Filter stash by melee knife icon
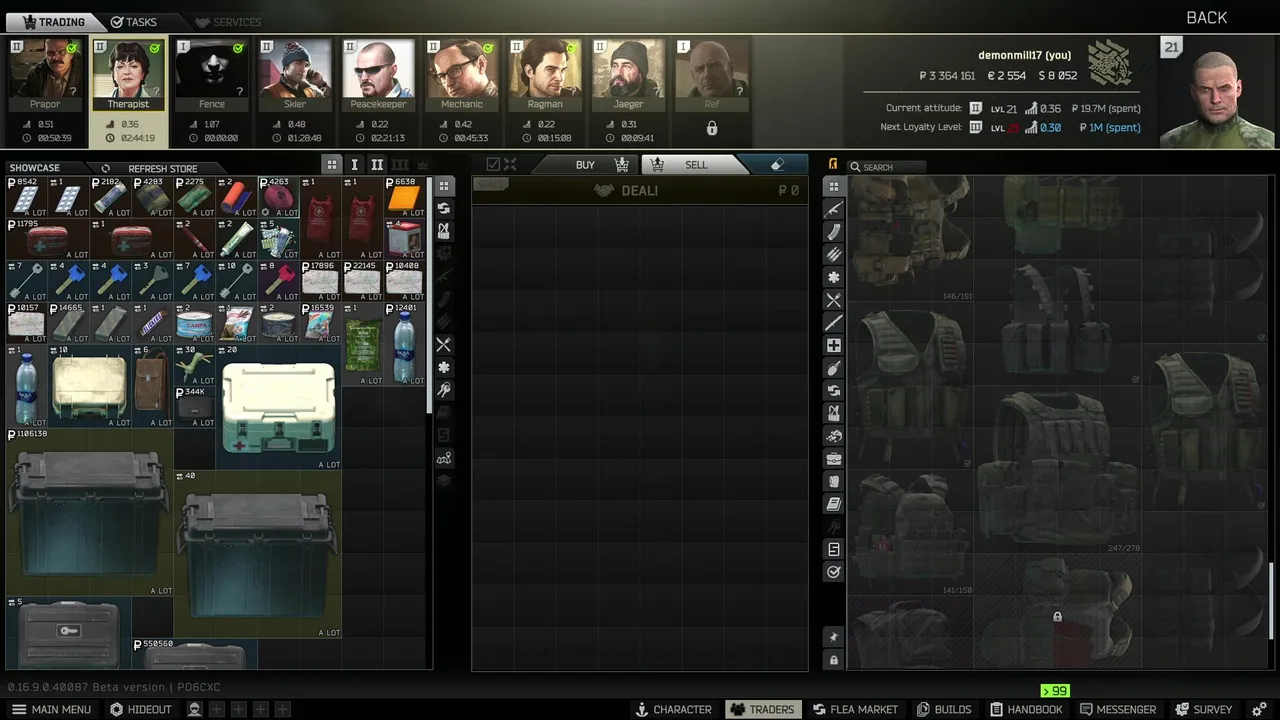1280x720 pixels. [x=834, y=323]
